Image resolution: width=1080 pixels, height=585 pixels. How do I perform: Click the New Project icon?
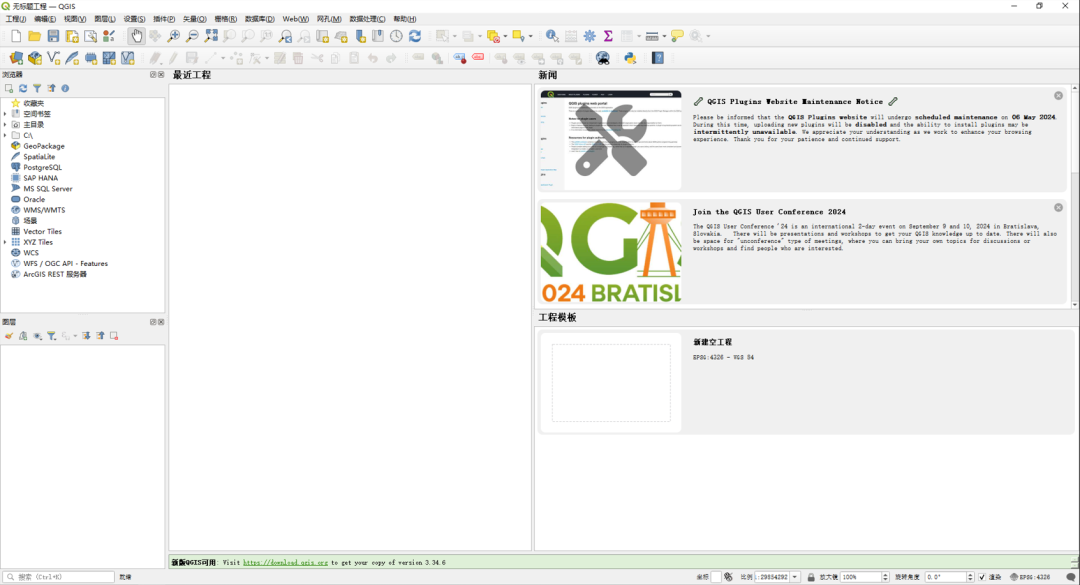[x=16, y=36]
